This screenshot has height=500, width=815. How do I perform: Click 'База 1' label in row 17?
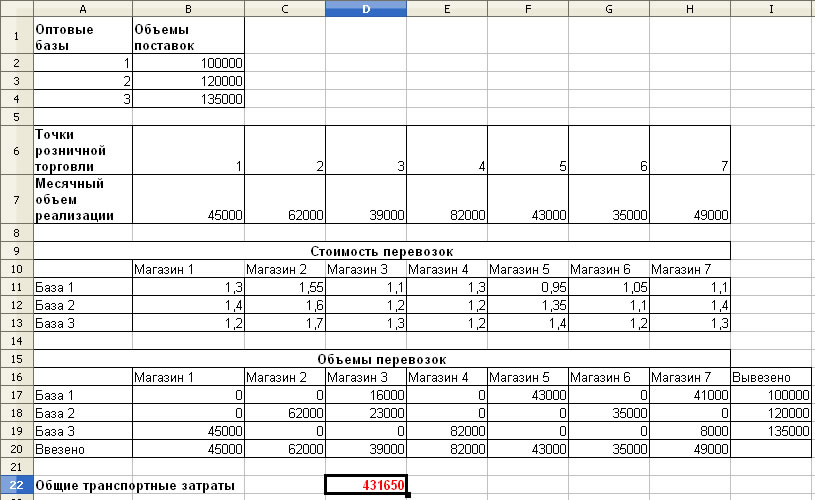[83, 395]
